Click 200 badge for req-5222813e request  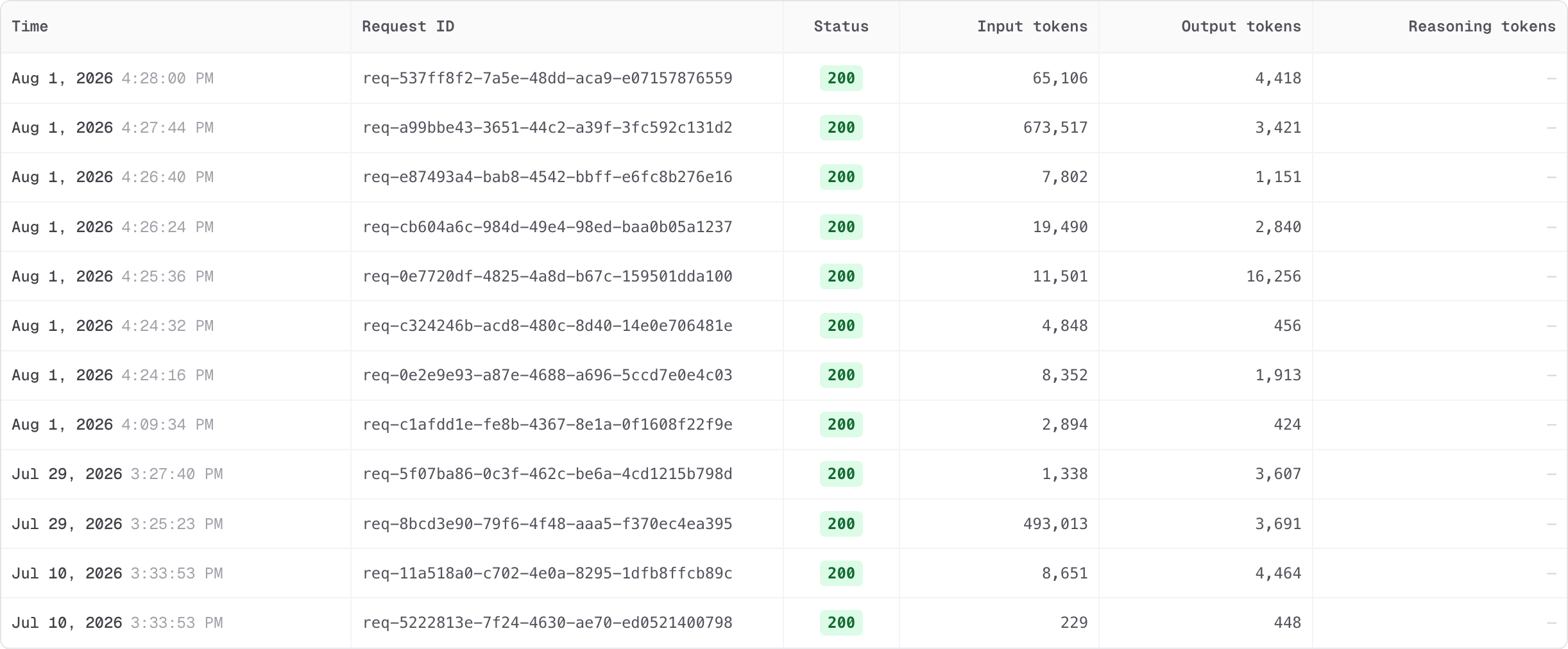[x=841, y=623]
